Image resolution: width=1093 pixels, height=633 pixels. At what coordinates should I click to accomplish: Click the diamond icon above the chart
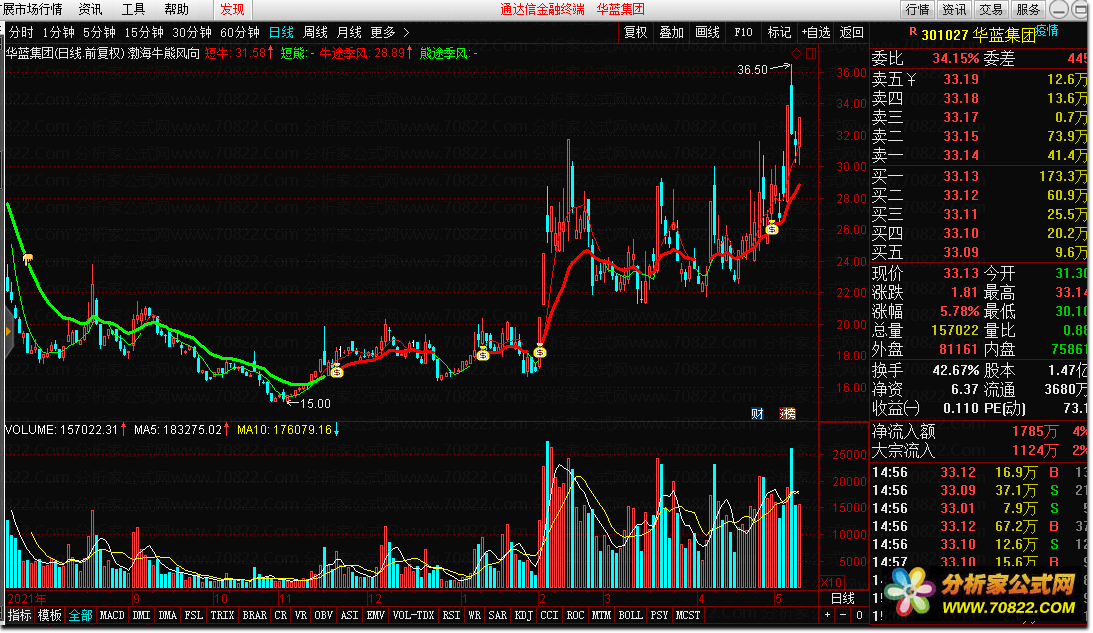[796, 53]
